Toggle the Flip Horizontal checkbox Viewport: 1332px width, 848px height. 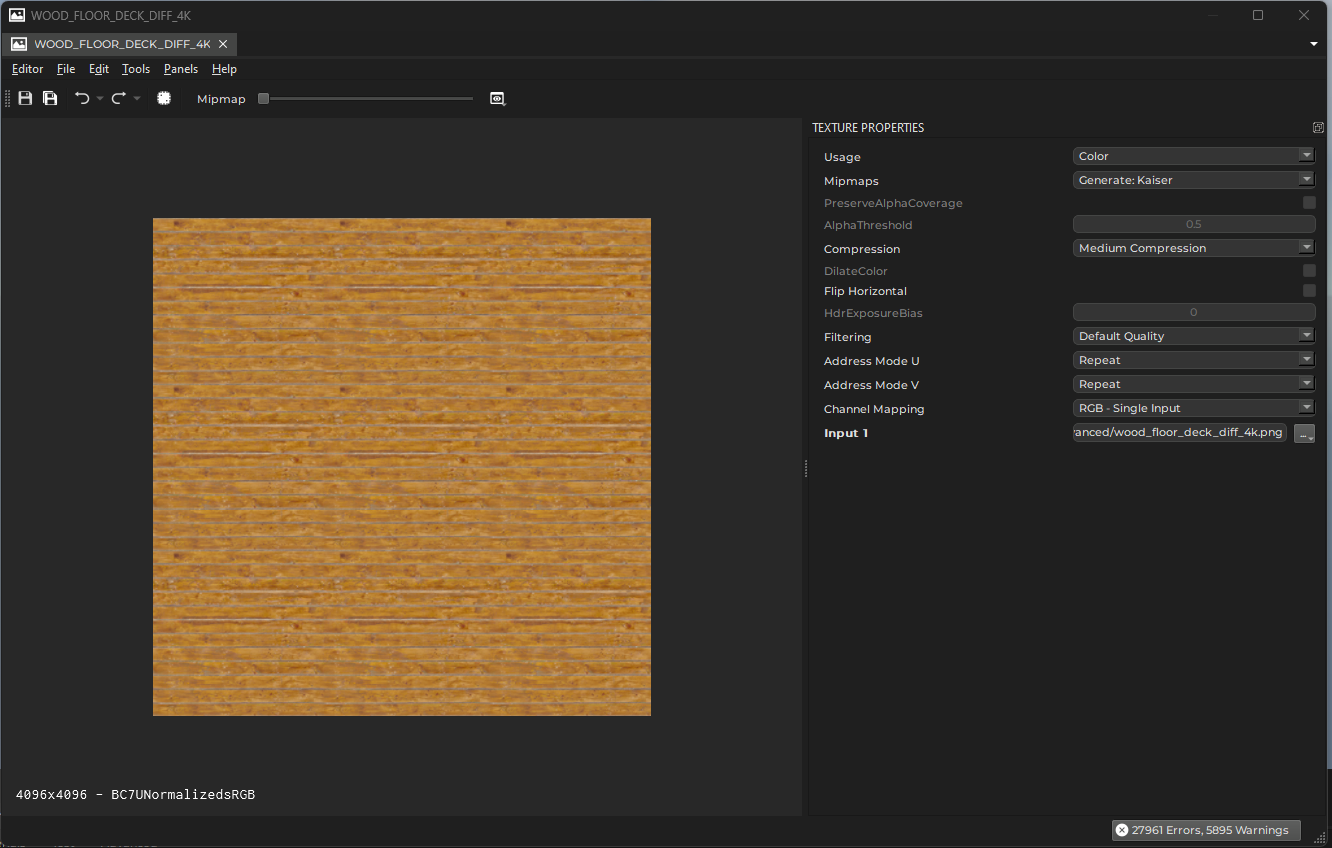(x=1309, y=290)
